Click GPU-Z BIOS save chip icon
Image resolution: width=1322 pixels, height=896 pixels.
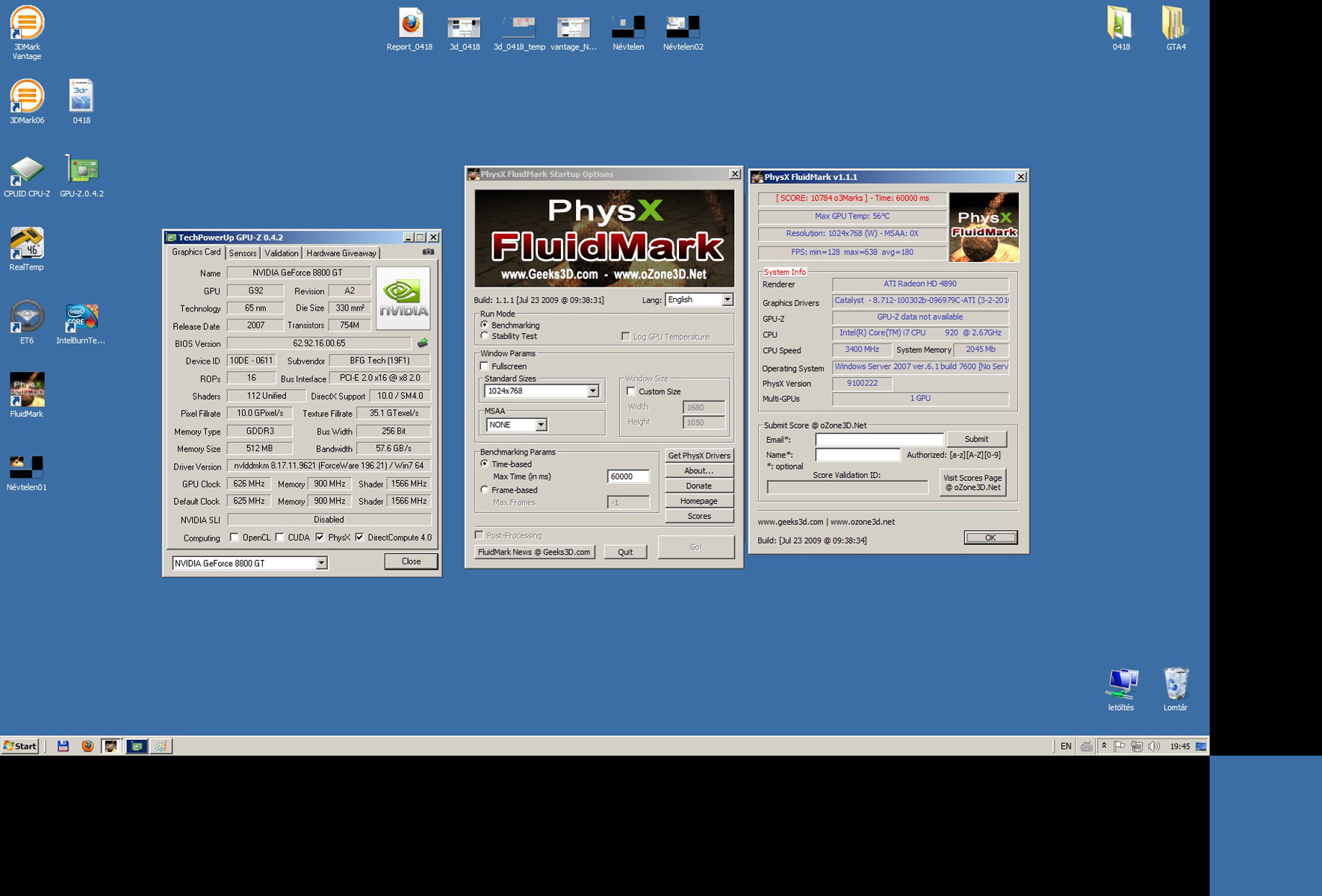coord(423,343)
